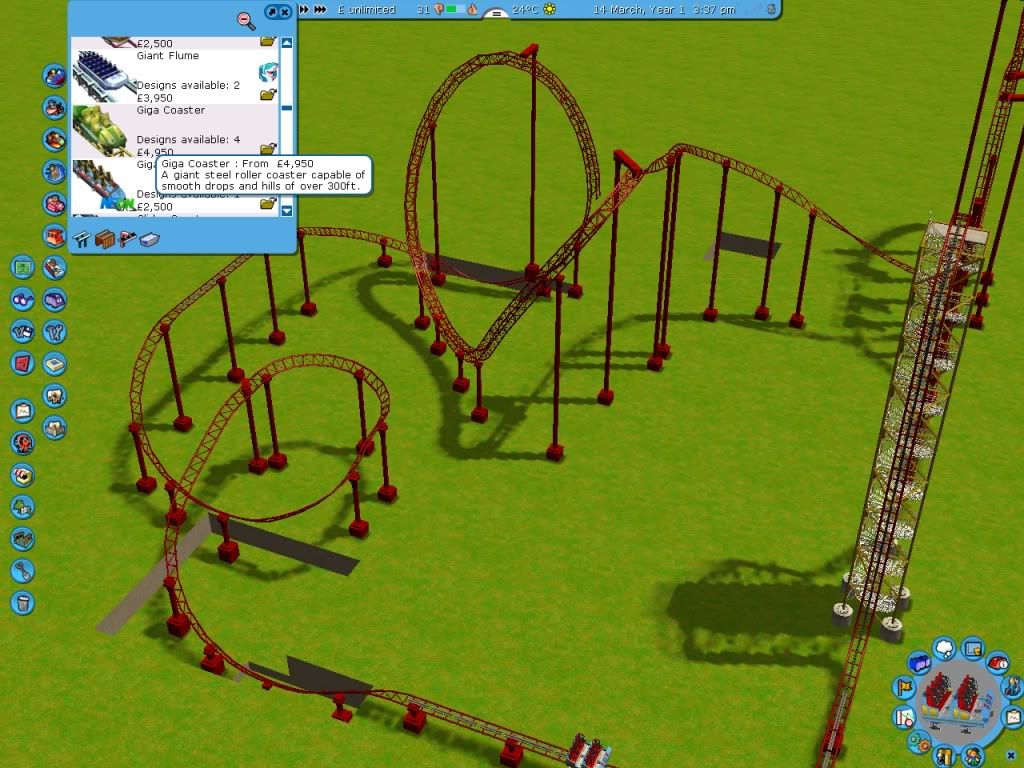
Task: Click the green park map icon
Action: (x=23, y=268)
